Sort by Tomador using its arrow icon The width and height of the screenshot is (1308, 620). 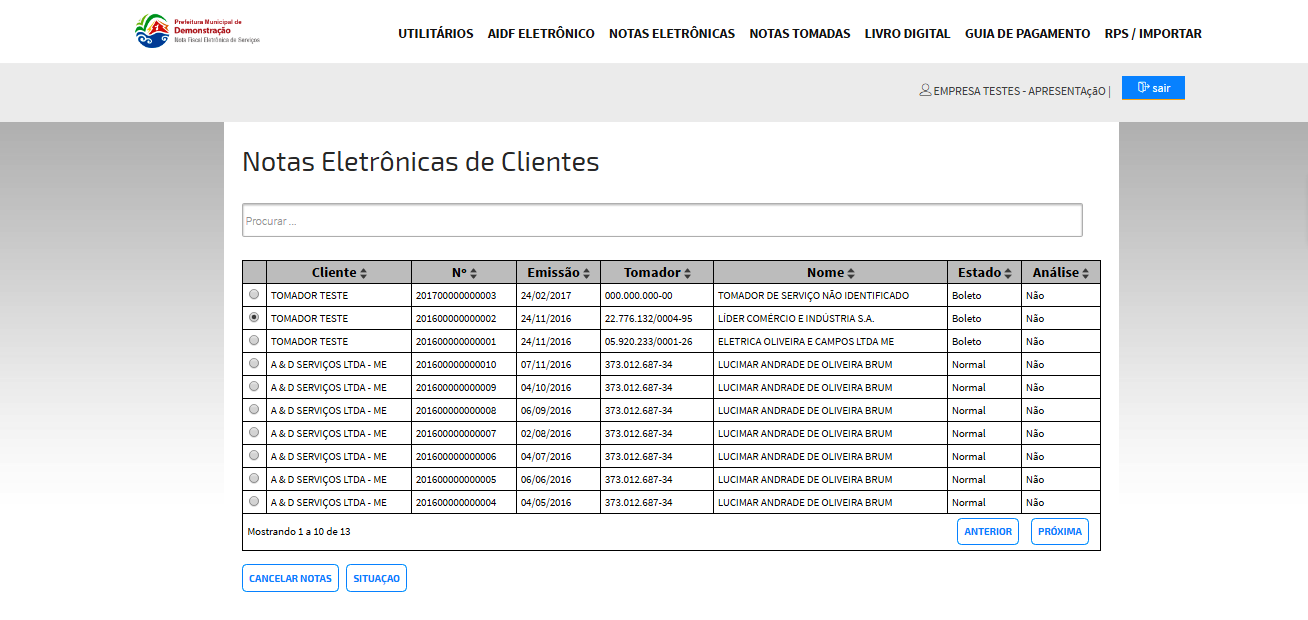click(690, 273)
